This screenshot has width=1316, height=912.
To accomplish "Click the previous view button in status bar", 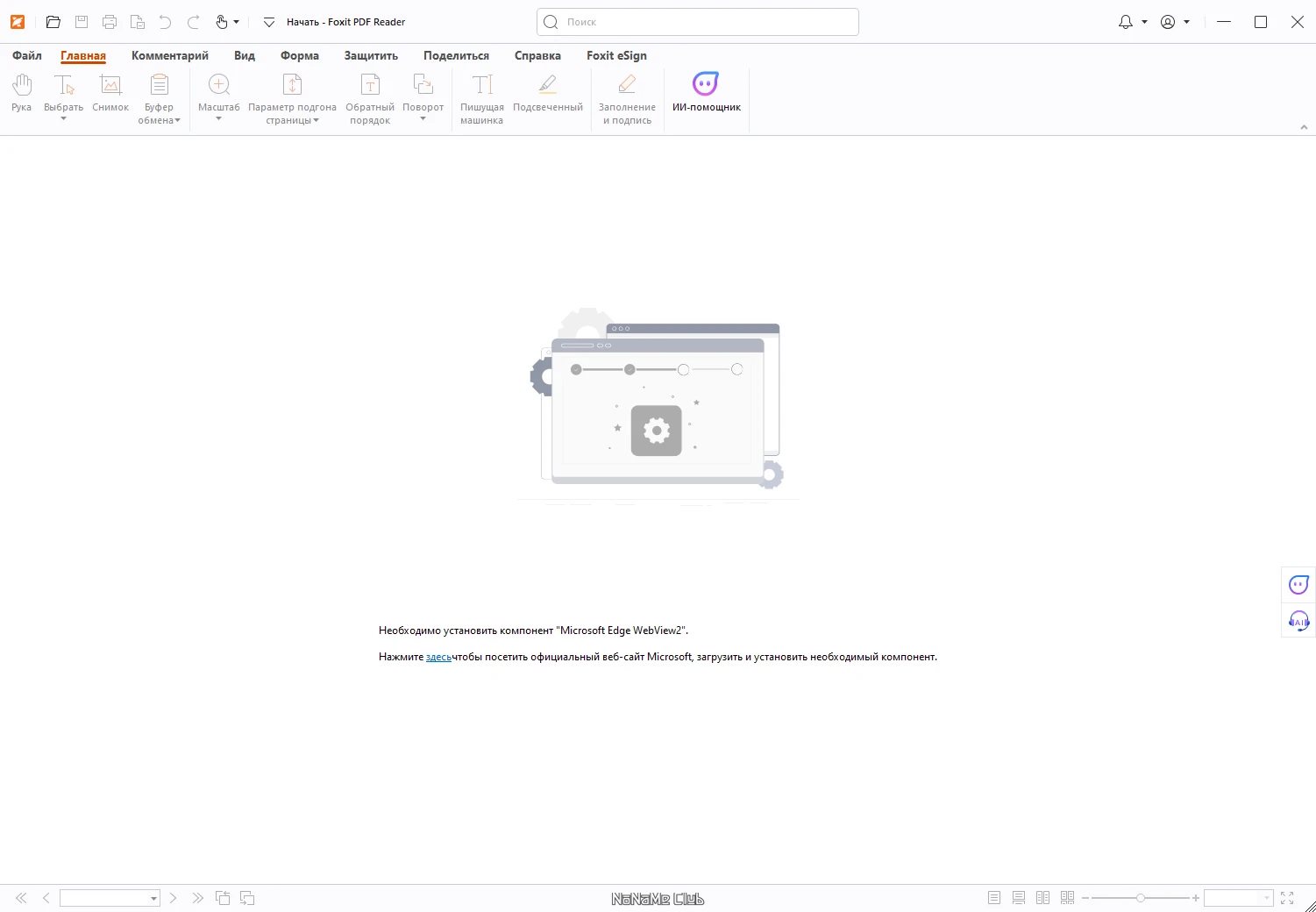I will pyautogui.click(x=223, y=898).
